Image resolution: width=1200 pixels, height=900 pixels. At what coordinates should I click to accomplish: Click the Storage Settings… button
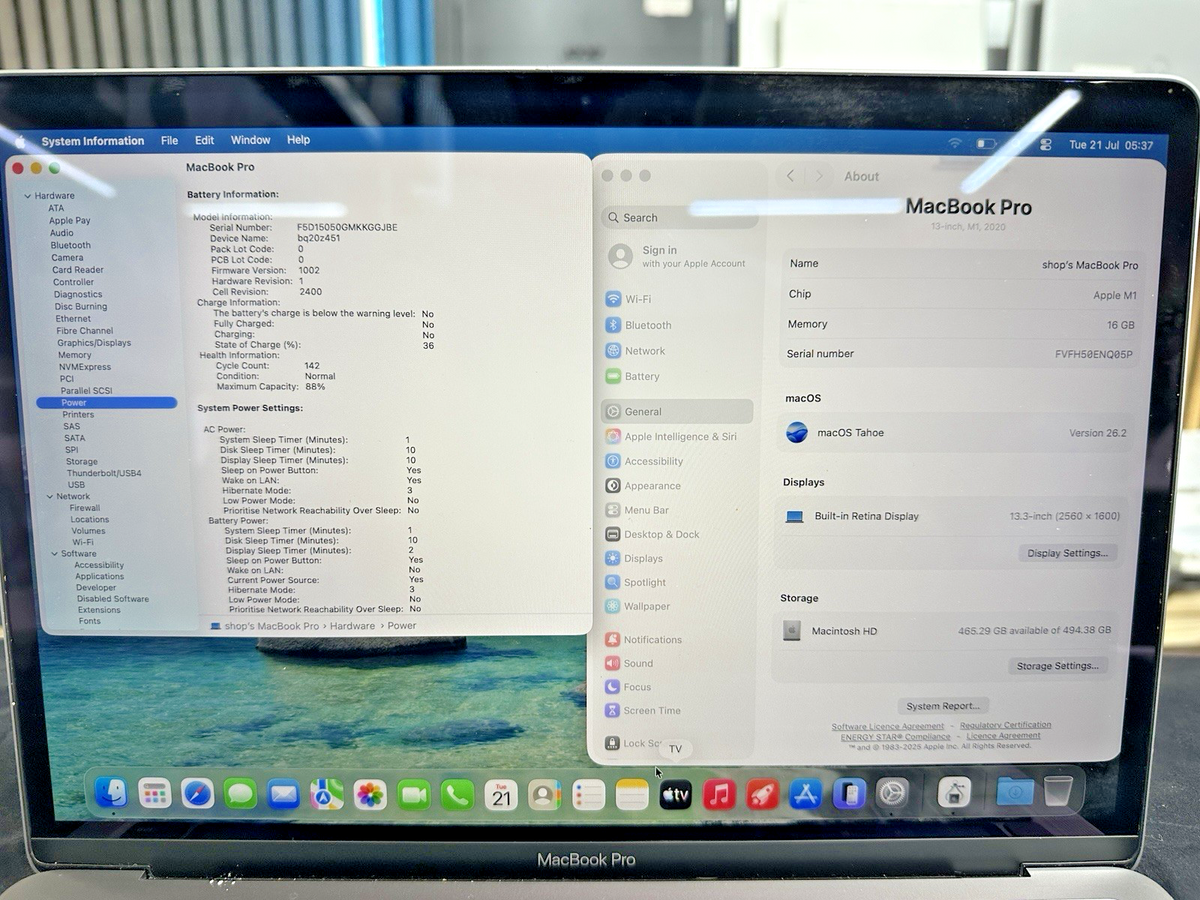click(x=1057, y=666)
